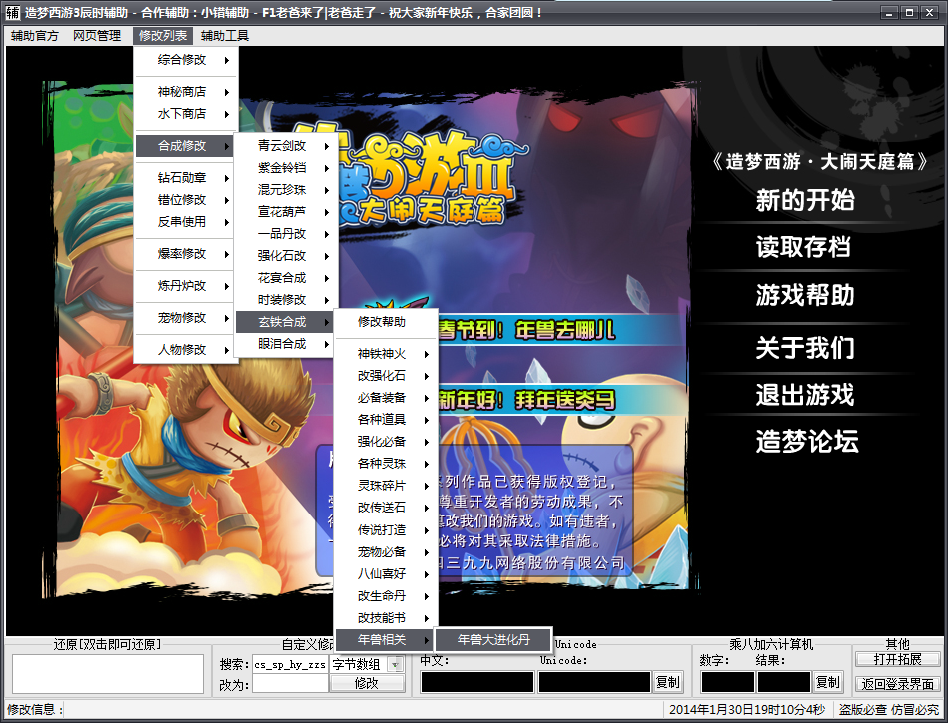Viewport: 948px width, 723px height.
Task: Click the 打开拓展 button
Action: pyautogui.click(x=897, y=660)
